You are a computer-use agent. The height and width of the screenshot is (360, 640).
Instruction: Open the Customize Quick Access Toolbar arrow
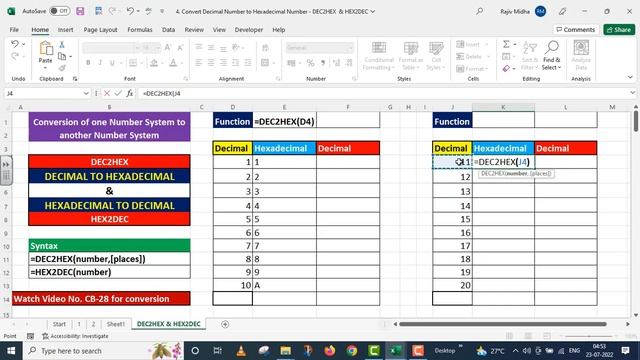tap(162, 11)
